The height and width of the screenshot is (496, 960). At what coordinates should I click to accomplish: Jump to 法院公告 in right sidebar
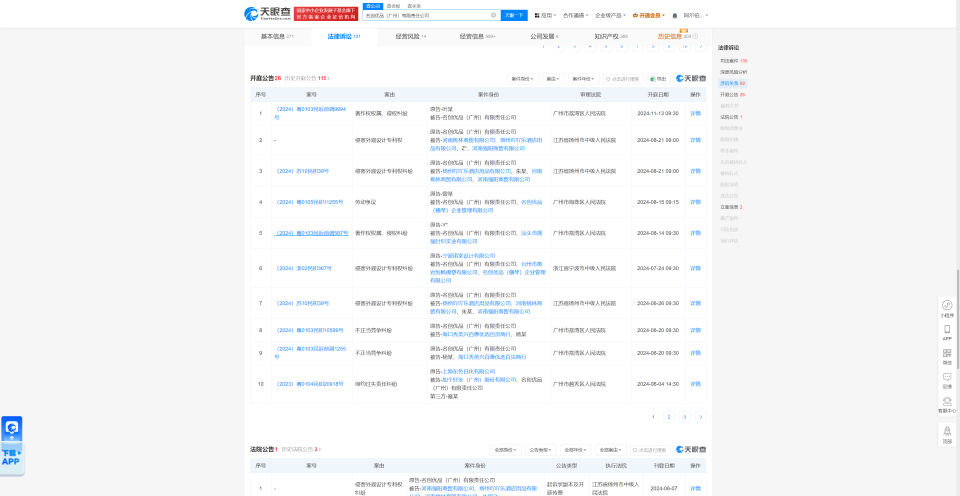pyautogui.click(x=731, y=116)
